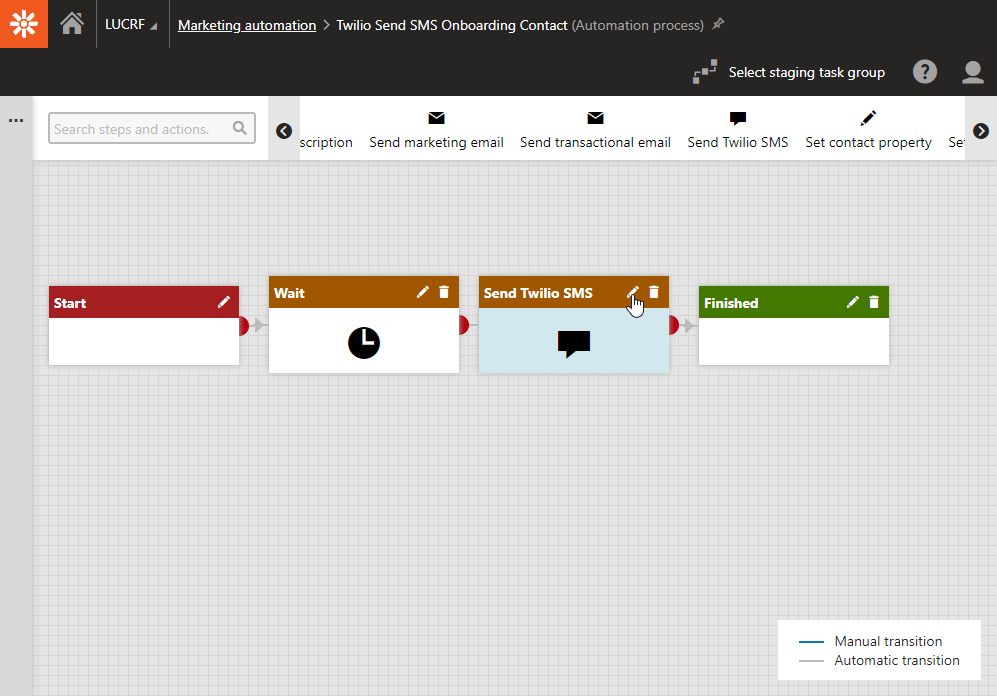Image resolution: width=997 pixels, height=696 pixels.
Task: Click the SMS bubble icon in Send Twilio SMS step
Action: (x=573, y=343)
